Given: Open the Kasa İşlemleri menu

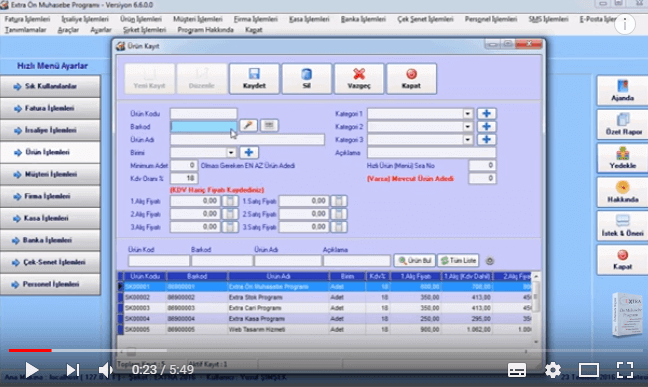Looking at the screenshot, I should click(x=309, y=19).
